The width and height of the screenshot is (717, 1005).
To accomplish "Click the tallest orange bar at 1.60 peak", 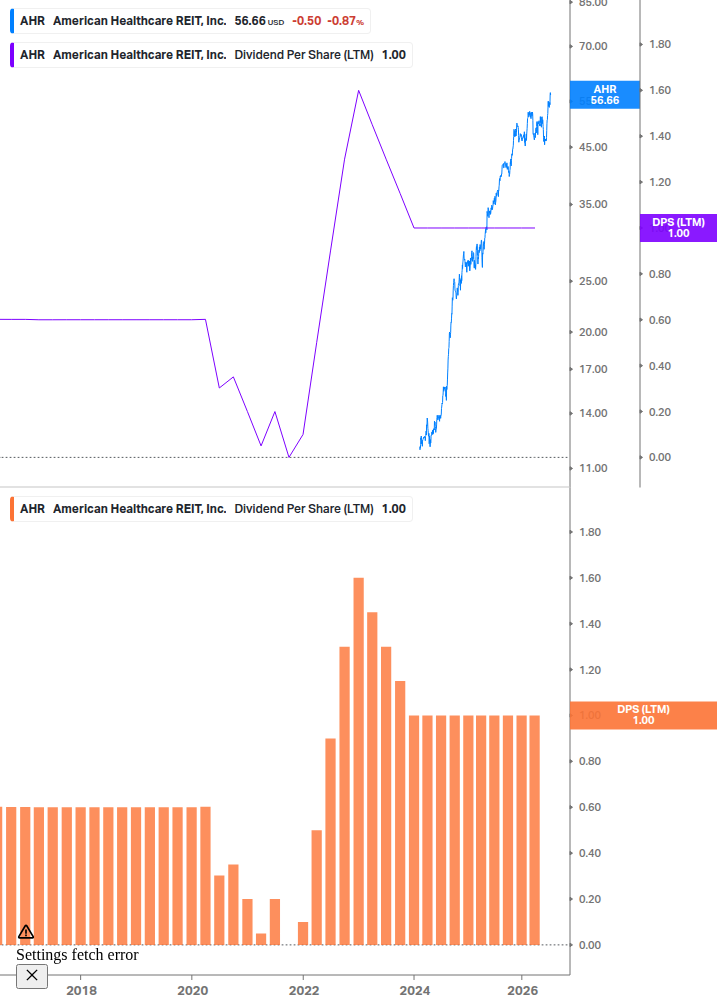I will (x=358, y=761).
